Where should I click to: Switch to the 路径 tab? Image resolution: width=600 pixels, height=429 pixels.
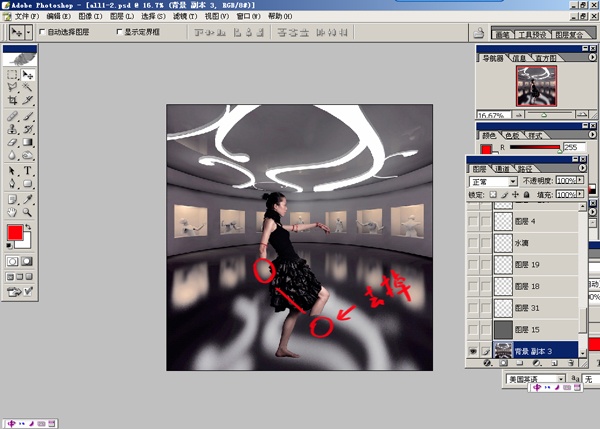[x=525, y=169]
